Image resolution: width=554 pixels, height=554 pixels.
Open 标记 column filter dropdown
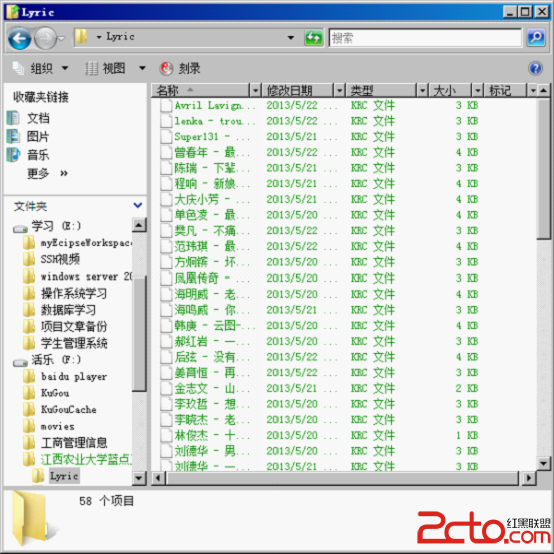click(x=532, y=91)
